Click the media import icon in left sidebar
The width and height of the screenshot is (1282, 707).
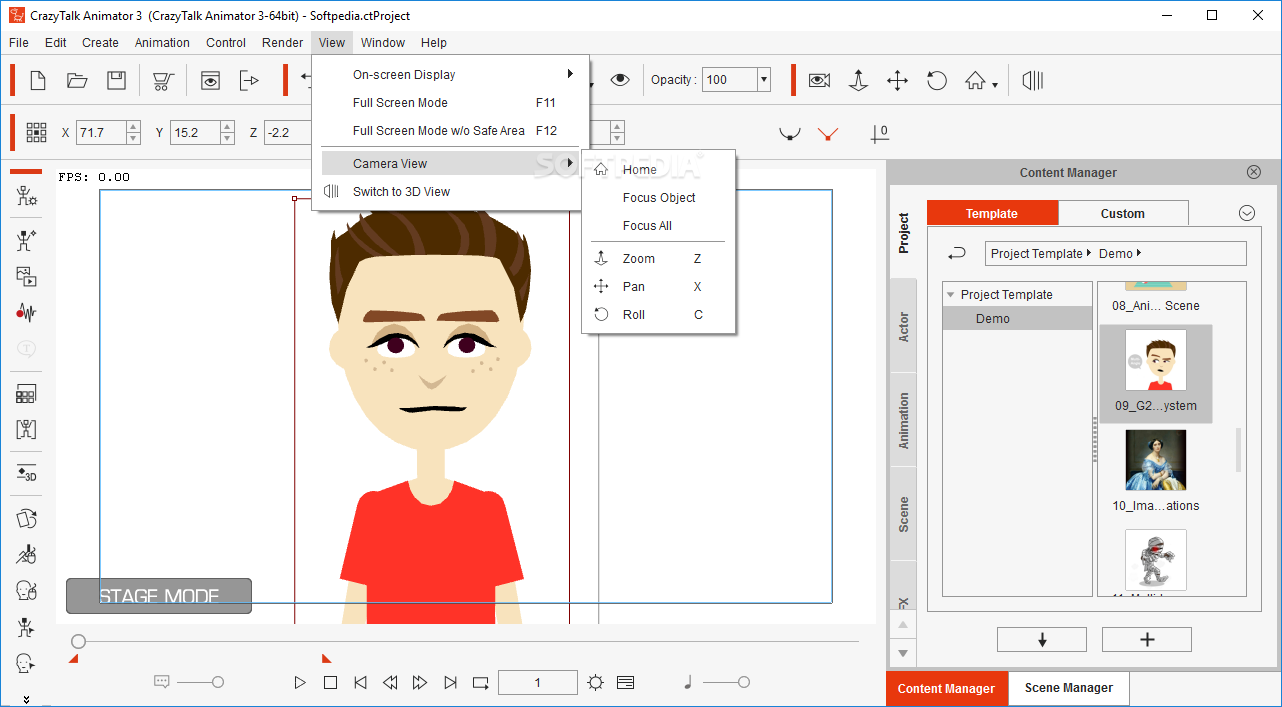[x=27, y=277]
